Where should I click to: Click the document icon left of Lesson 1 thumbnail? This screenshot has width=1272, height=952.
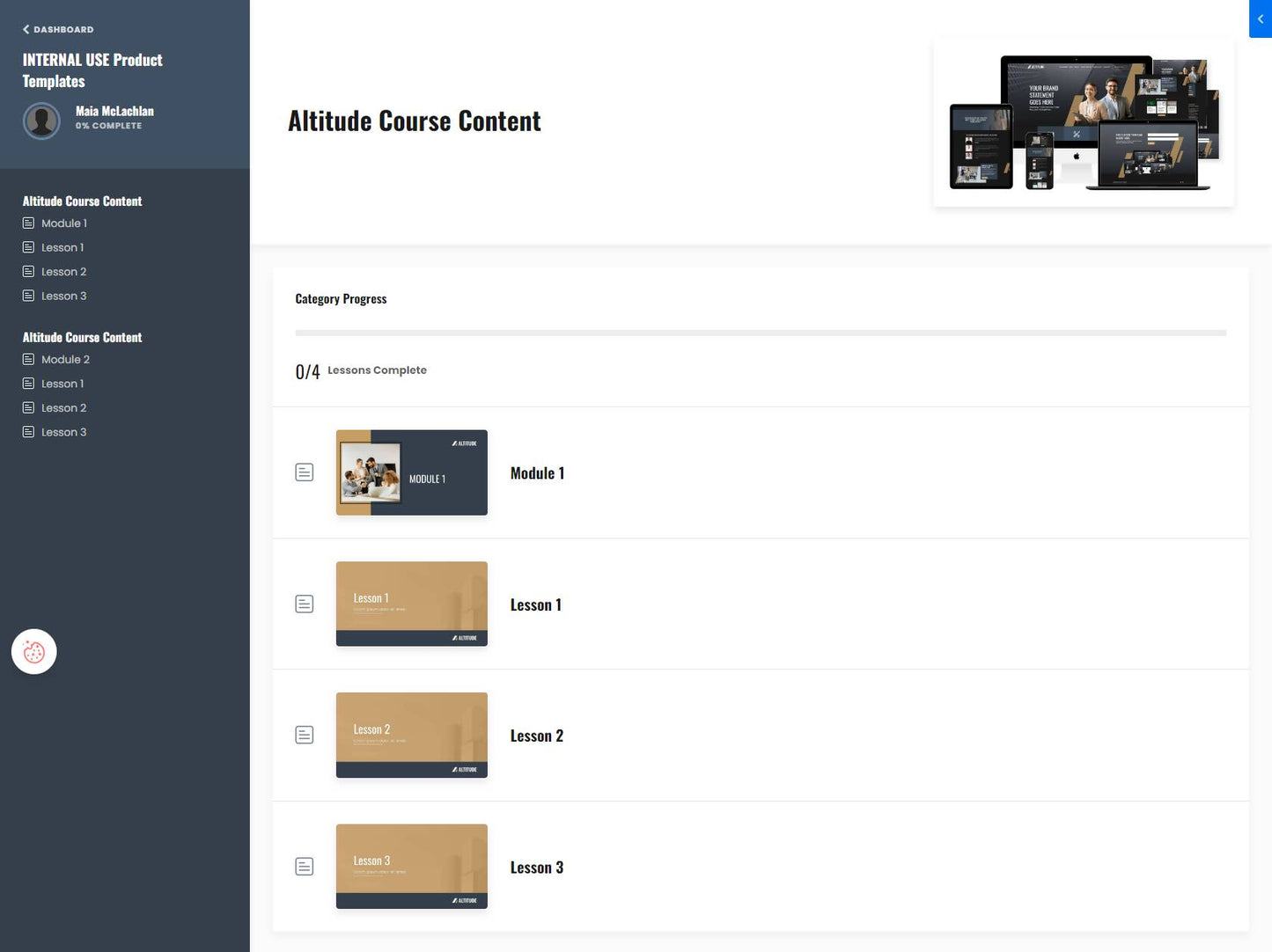click(305, 604)
